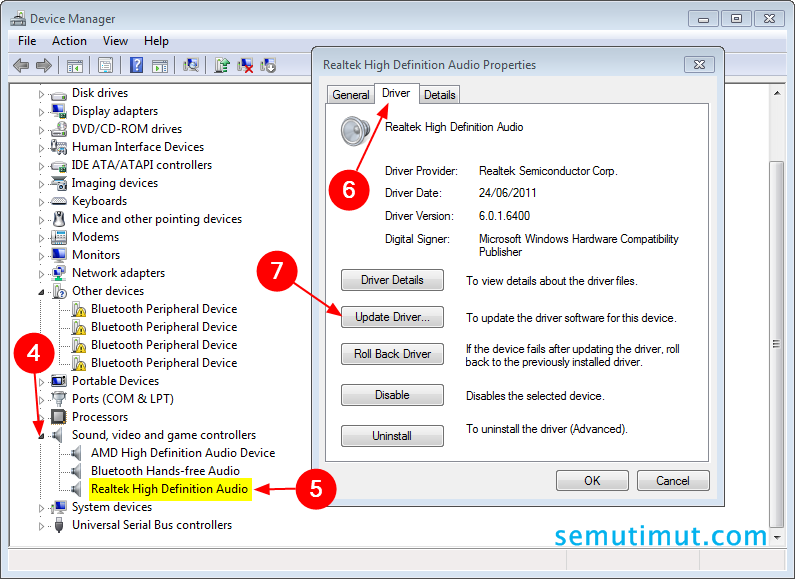Expand the System devices node
Viewport: 795px width, 579px height.
41,508
